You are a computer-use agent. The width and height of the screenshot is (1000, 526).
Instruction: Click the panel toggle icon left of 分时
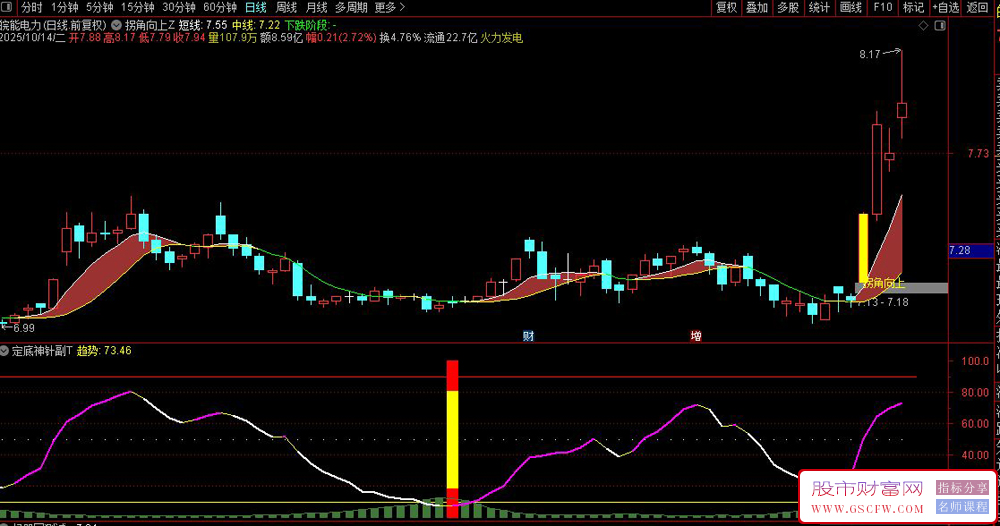pyautogui.click(x=7, y=7)
